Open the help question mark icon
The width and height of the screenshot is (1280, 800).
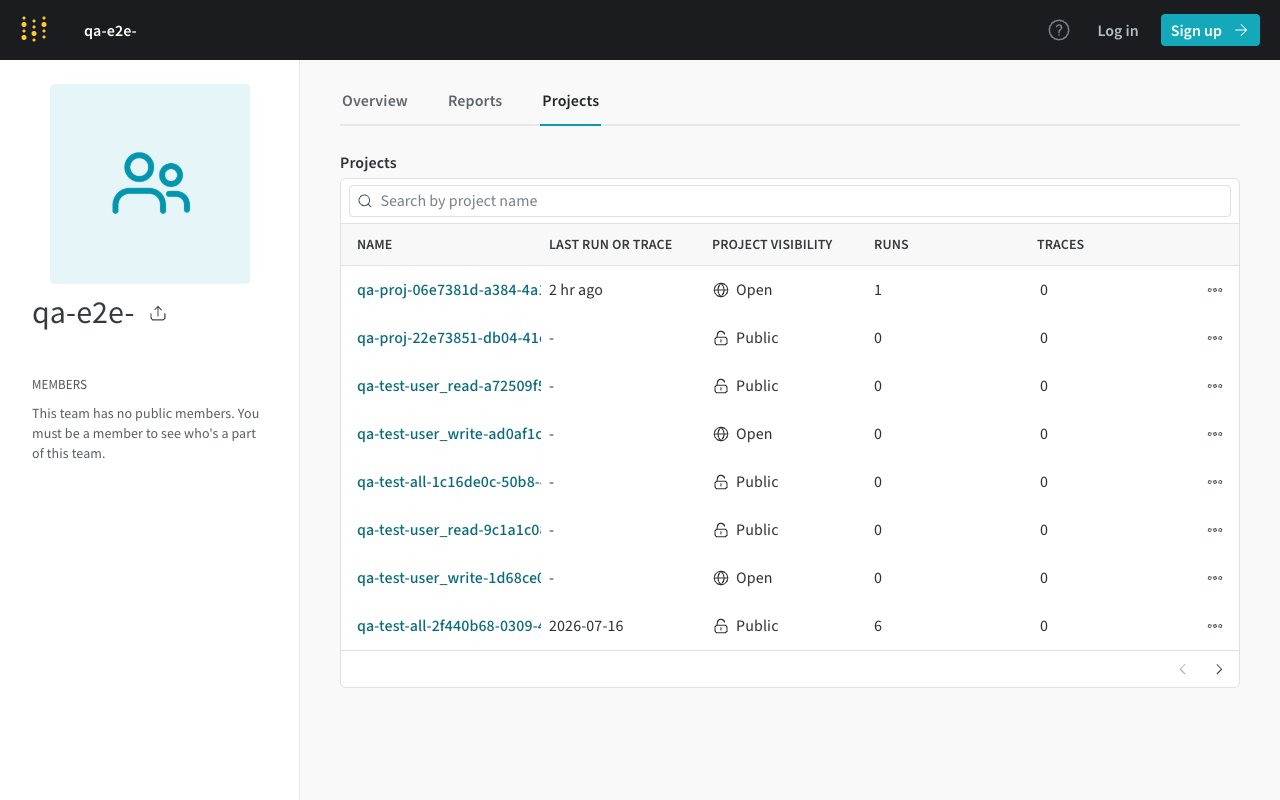[x=1059, y=30]
